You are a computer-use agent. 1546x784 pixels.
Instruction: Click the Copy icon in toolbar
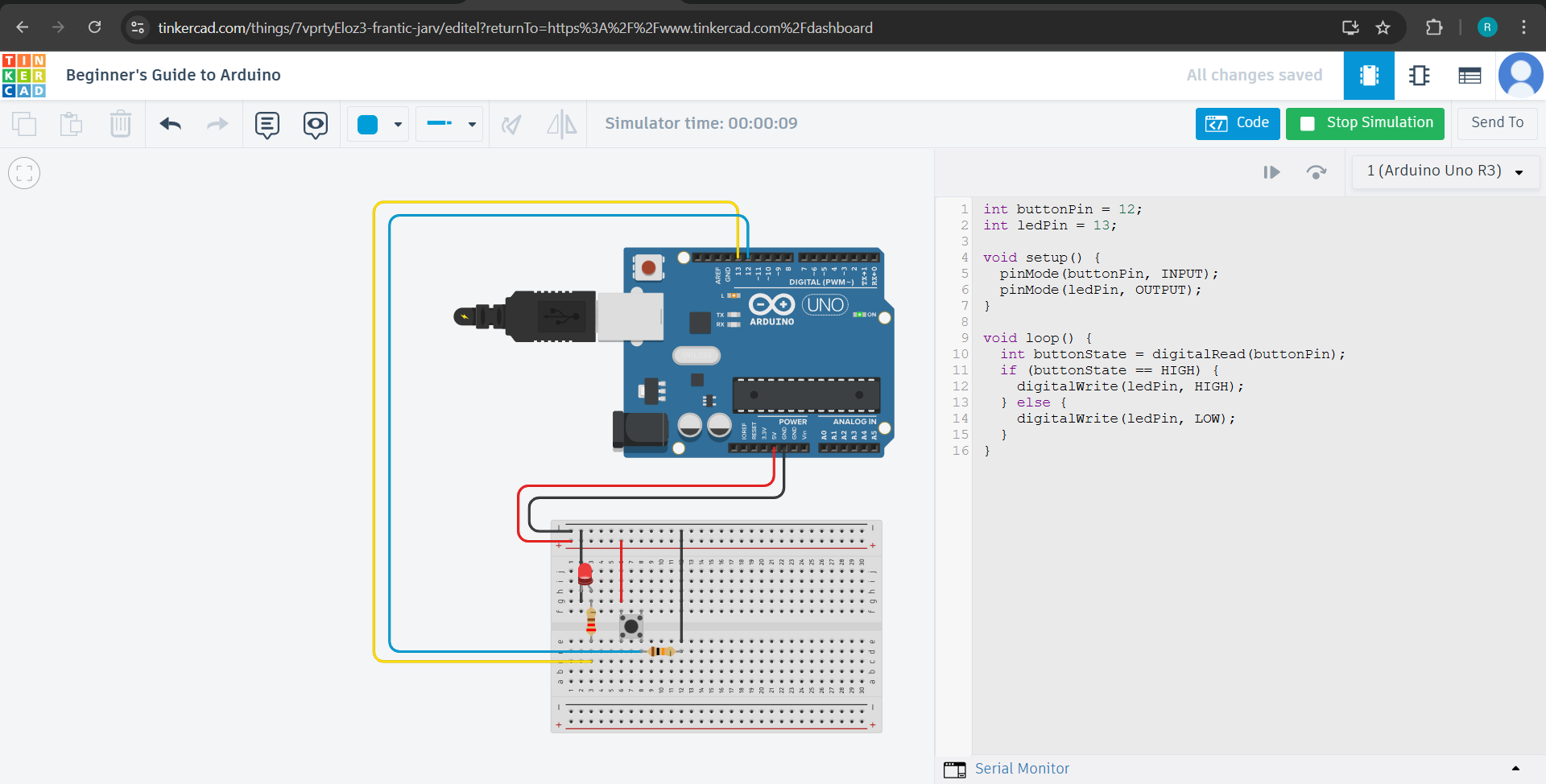point(24,124)
